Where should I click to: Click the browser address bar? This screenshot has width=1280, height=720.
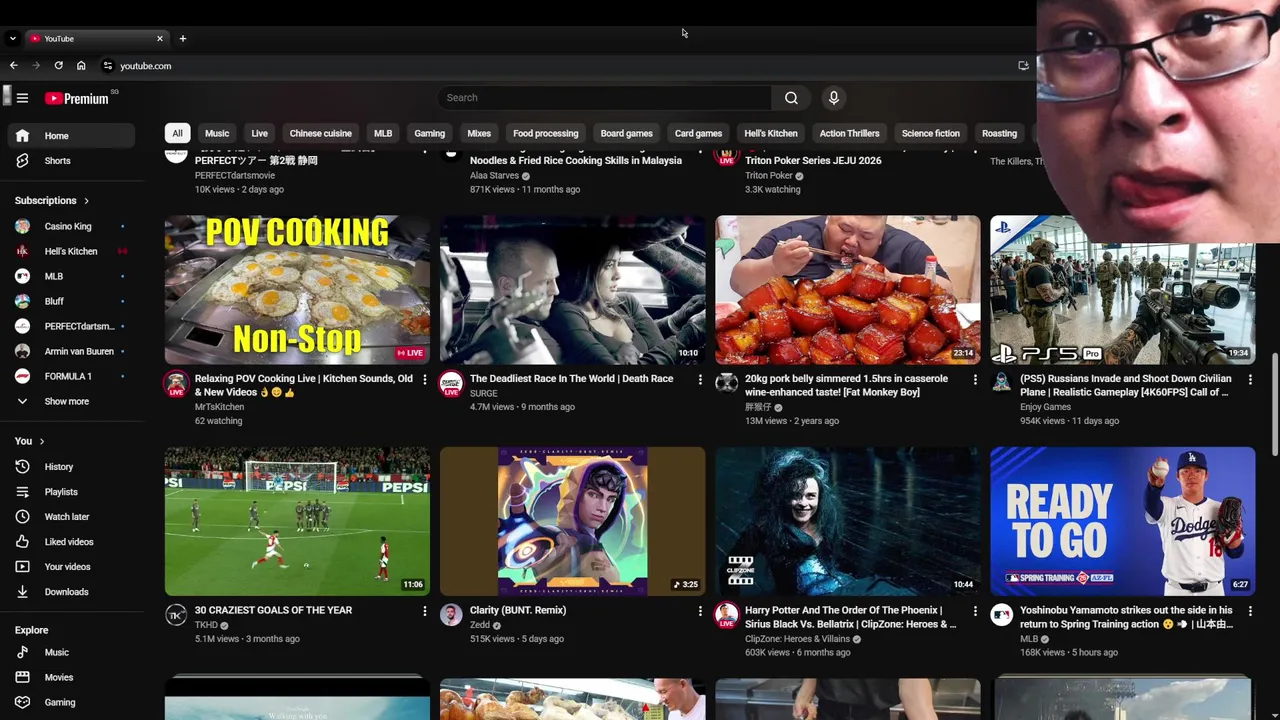coord(558,66)
